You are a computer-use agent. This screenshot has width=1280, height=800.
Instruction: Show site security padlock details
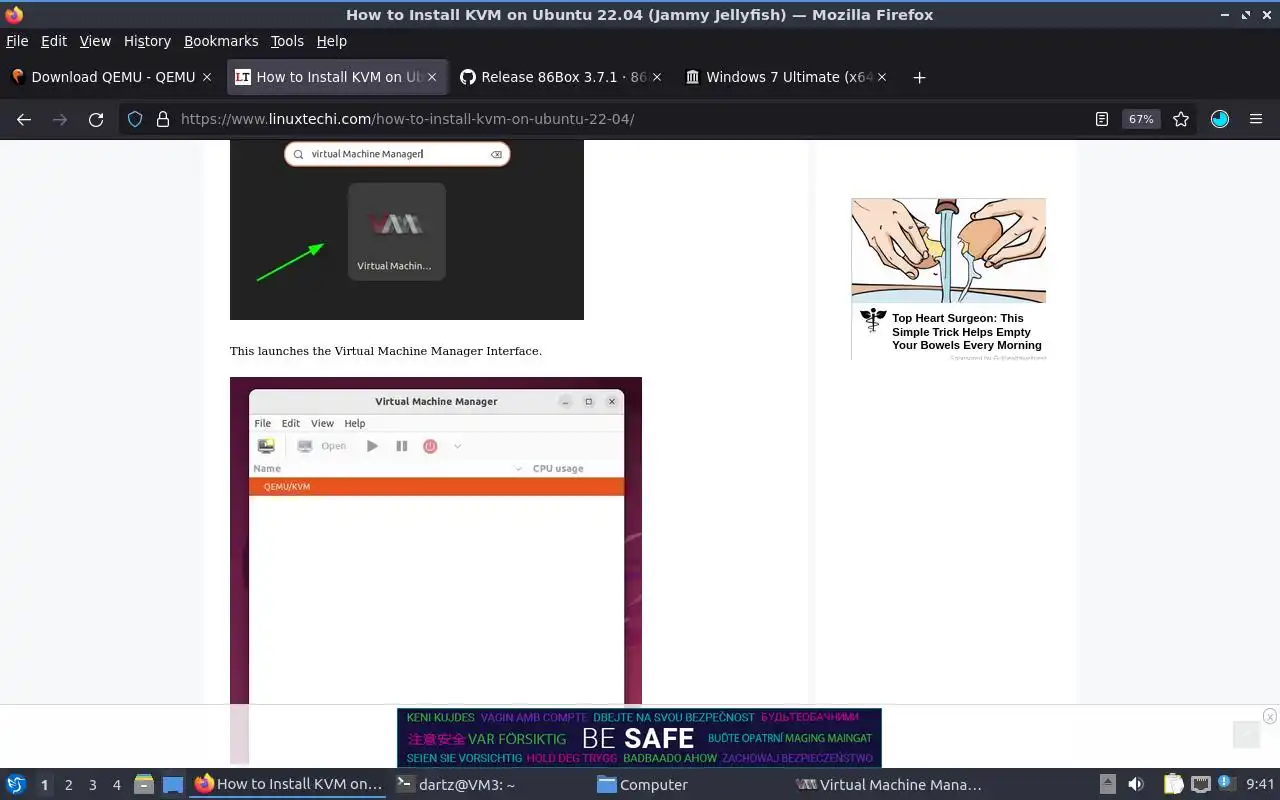tap(162, 119)
